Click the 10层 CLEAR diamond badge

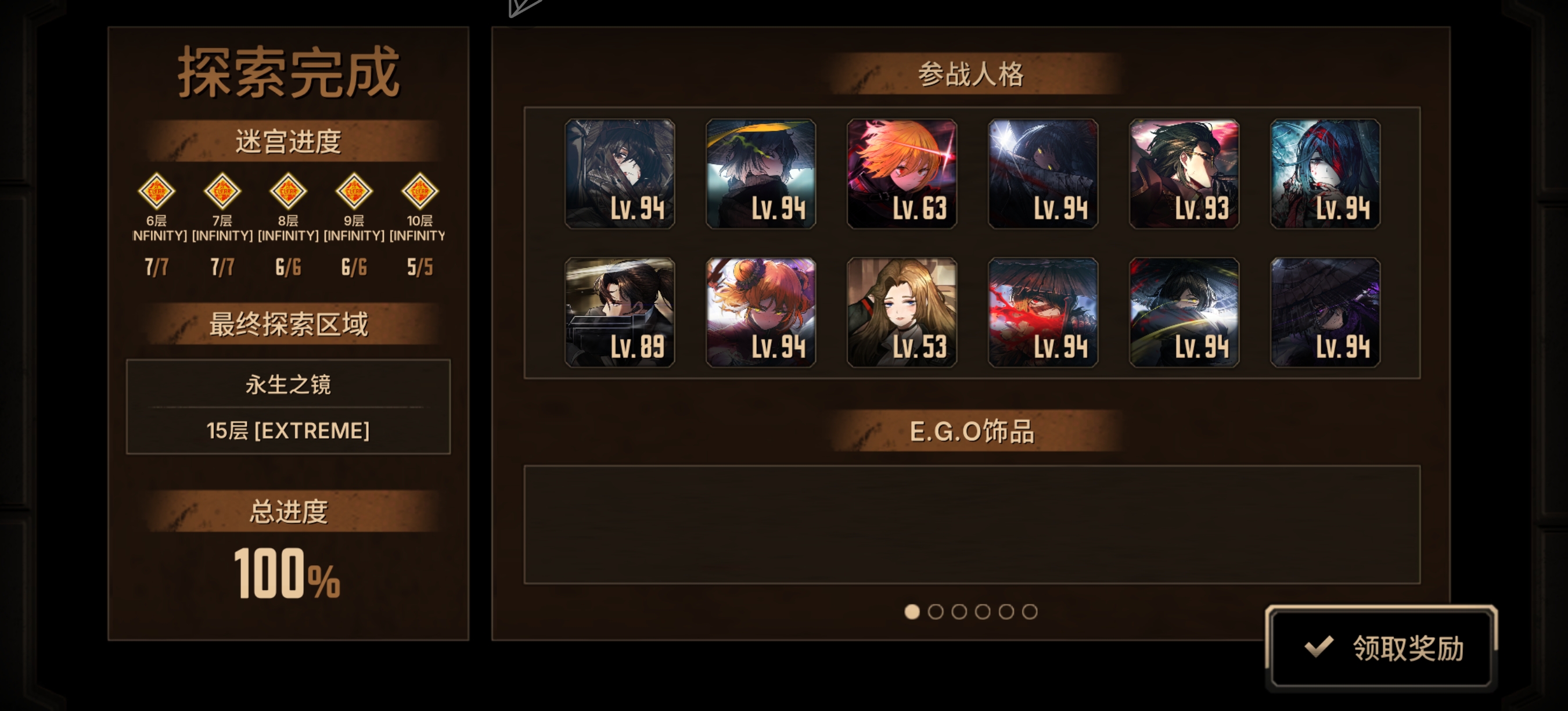click(420, 191)
